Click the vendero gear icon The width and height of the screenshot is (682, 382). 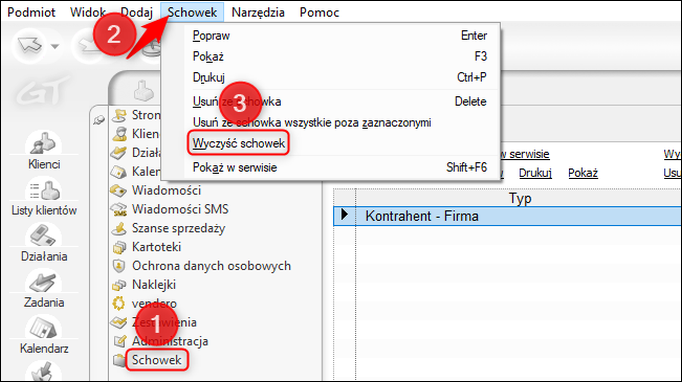coord(119,304)
